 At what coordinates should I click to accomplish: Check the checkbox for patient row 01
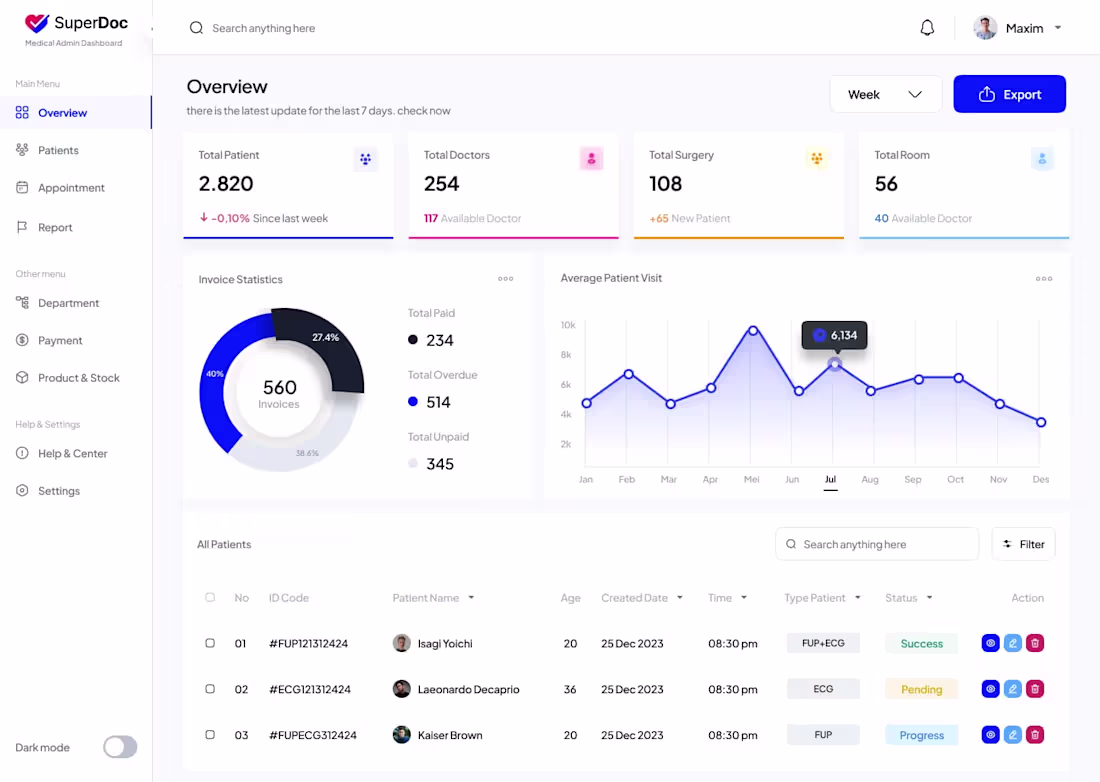pyautogui.click(x=210, y=643)
